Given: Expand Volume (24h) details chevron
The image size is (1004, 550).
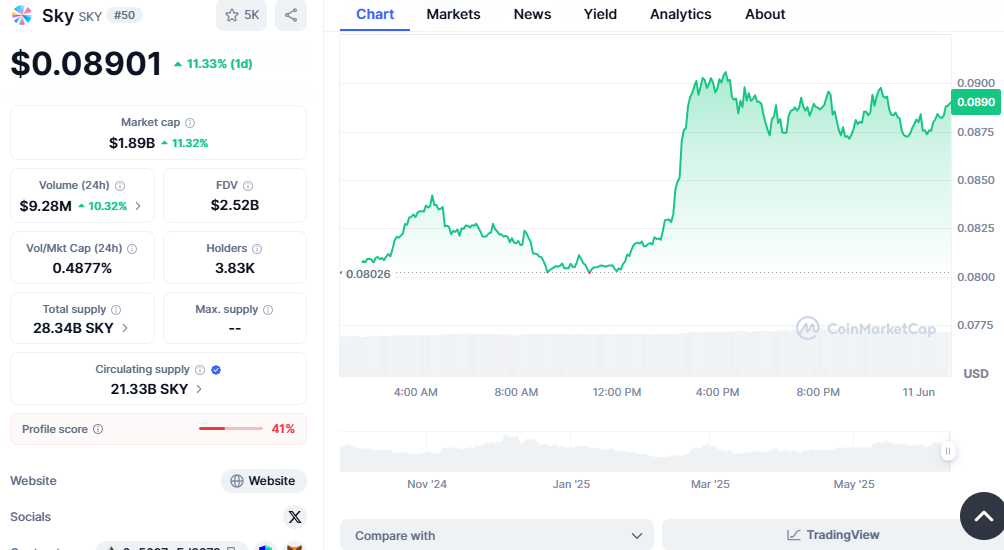Looking at the screenshot, I should (138, 206).
